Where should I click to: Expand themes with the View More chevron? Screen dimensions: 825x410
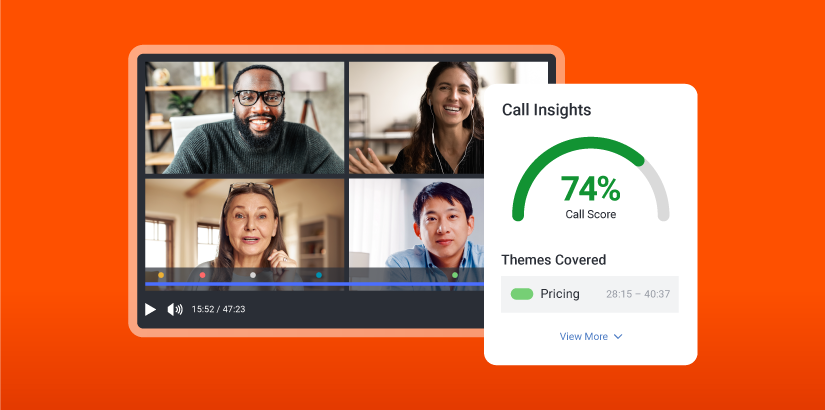point(618,337)
